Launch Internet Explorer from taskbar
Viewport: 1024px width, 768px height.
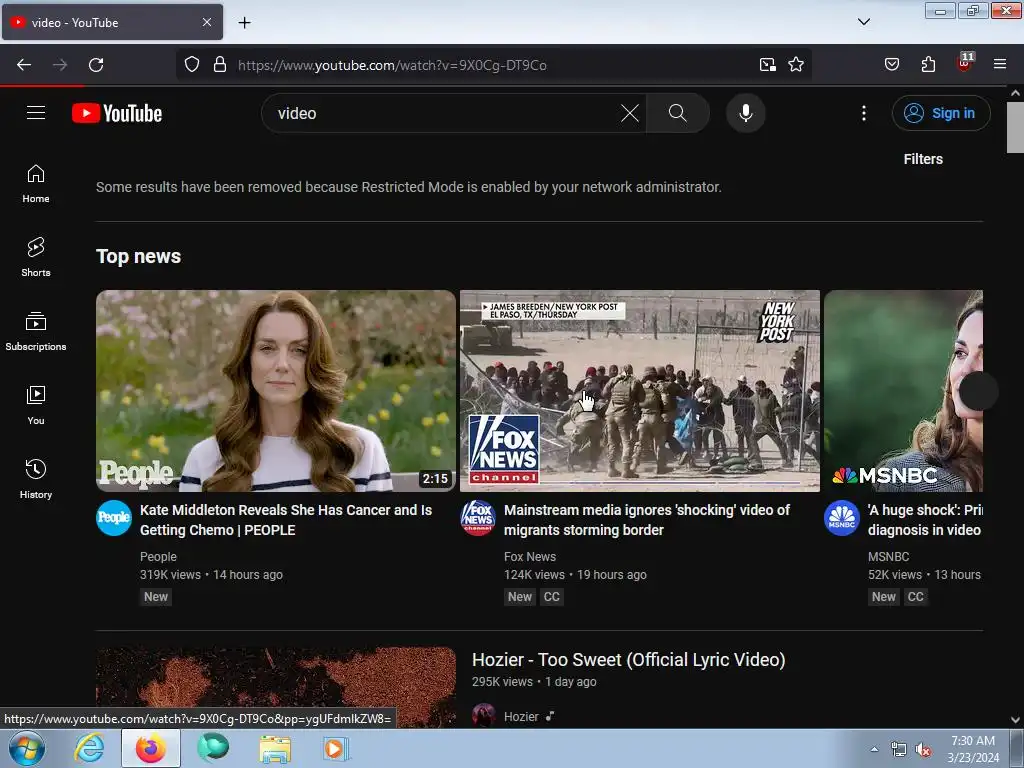click(89, 748)
